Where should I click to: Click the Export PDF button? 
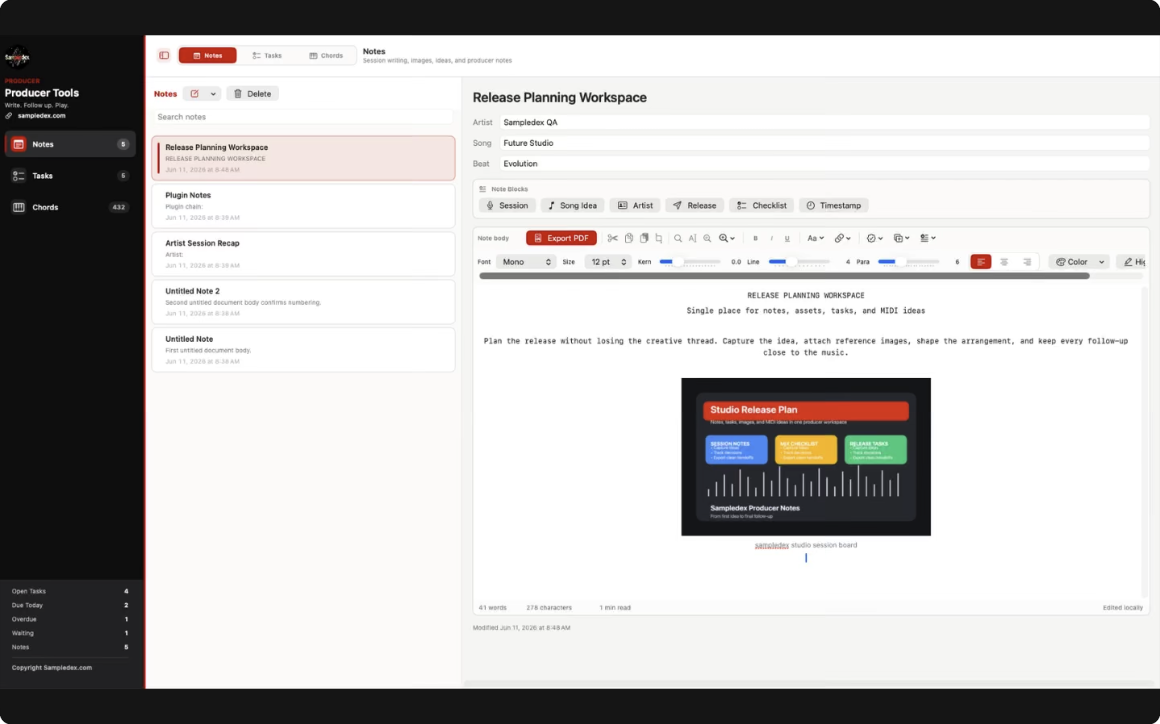(562, 238)
